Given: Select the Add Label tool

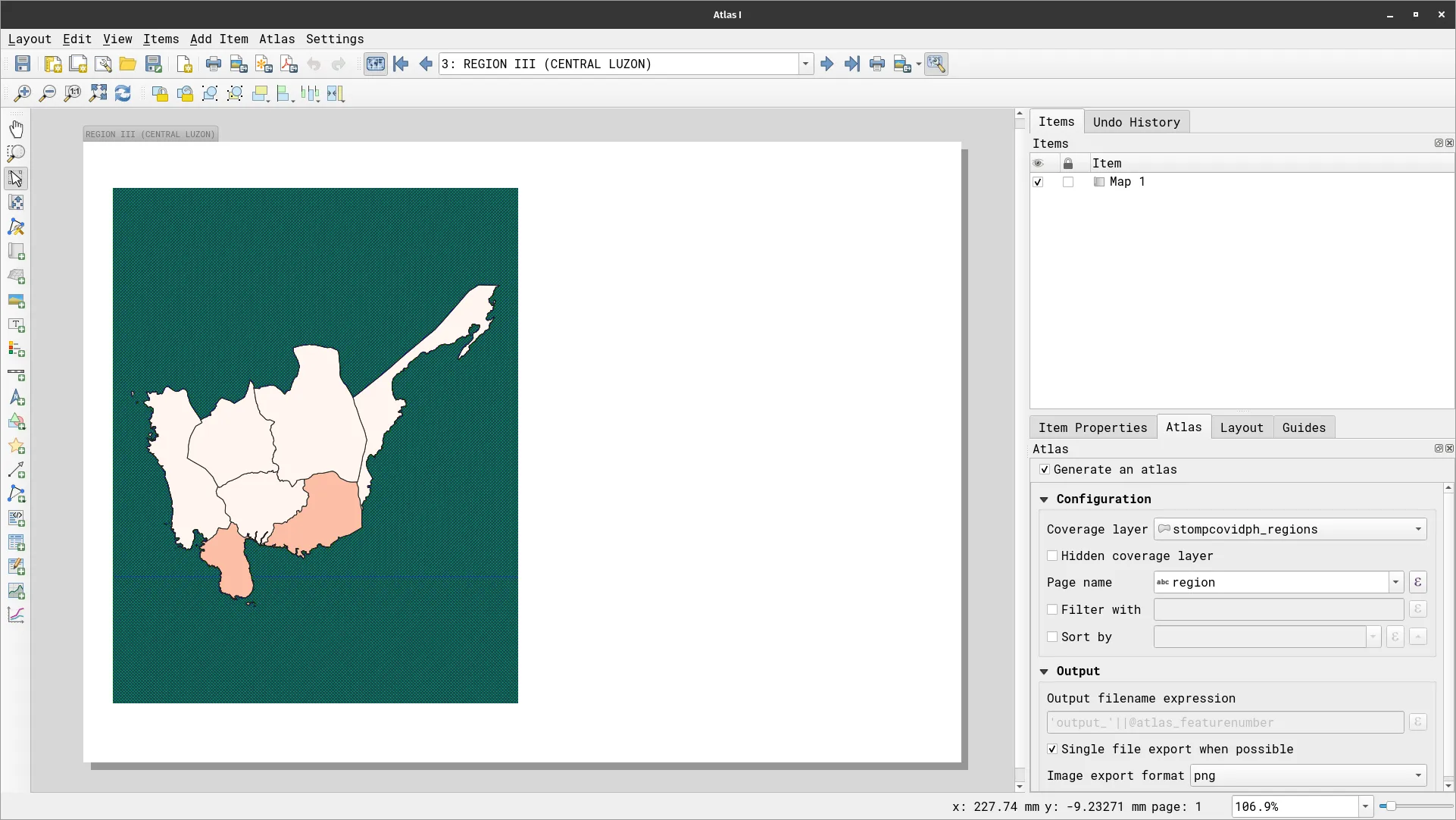Looking at the screenshot, I should 16,325.
